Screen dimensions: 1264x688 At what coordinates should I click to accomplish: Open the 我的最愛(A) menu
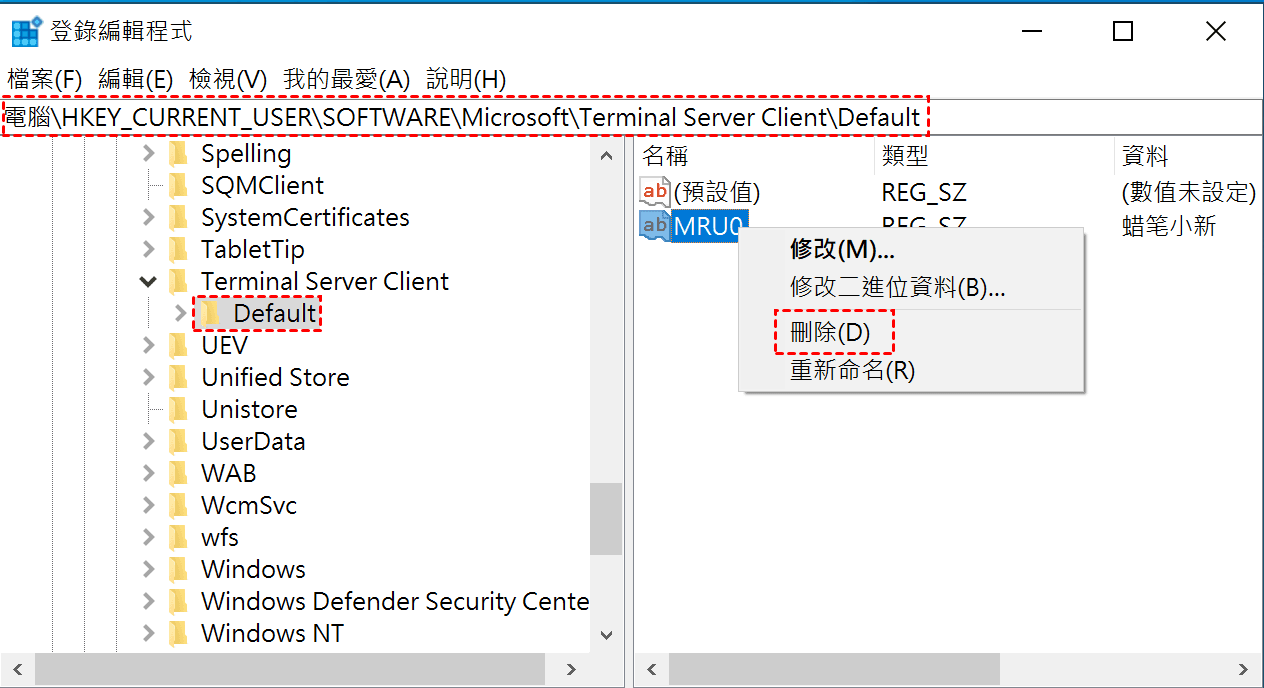pyautogui.click(x=346, y=79)
